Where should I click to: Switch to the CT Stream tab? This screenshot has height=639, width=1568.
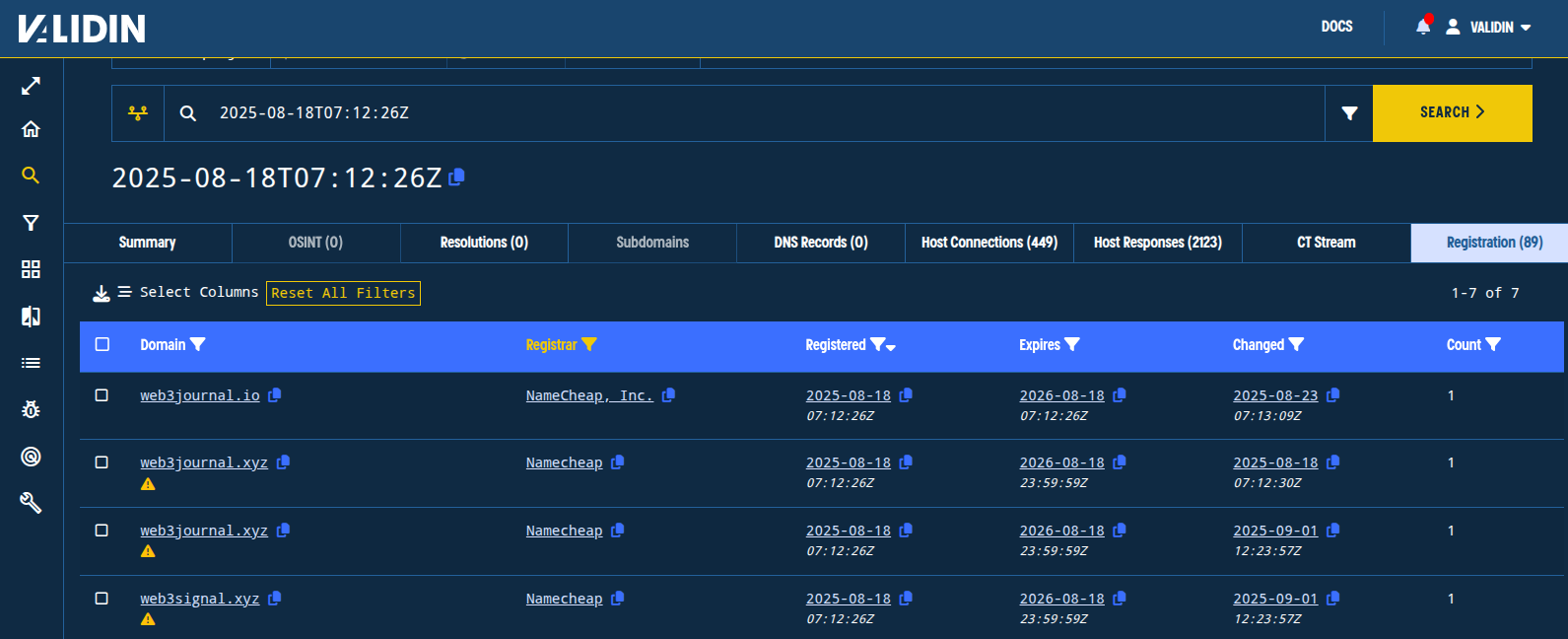pyautogui.click(x=1327, y=243)
